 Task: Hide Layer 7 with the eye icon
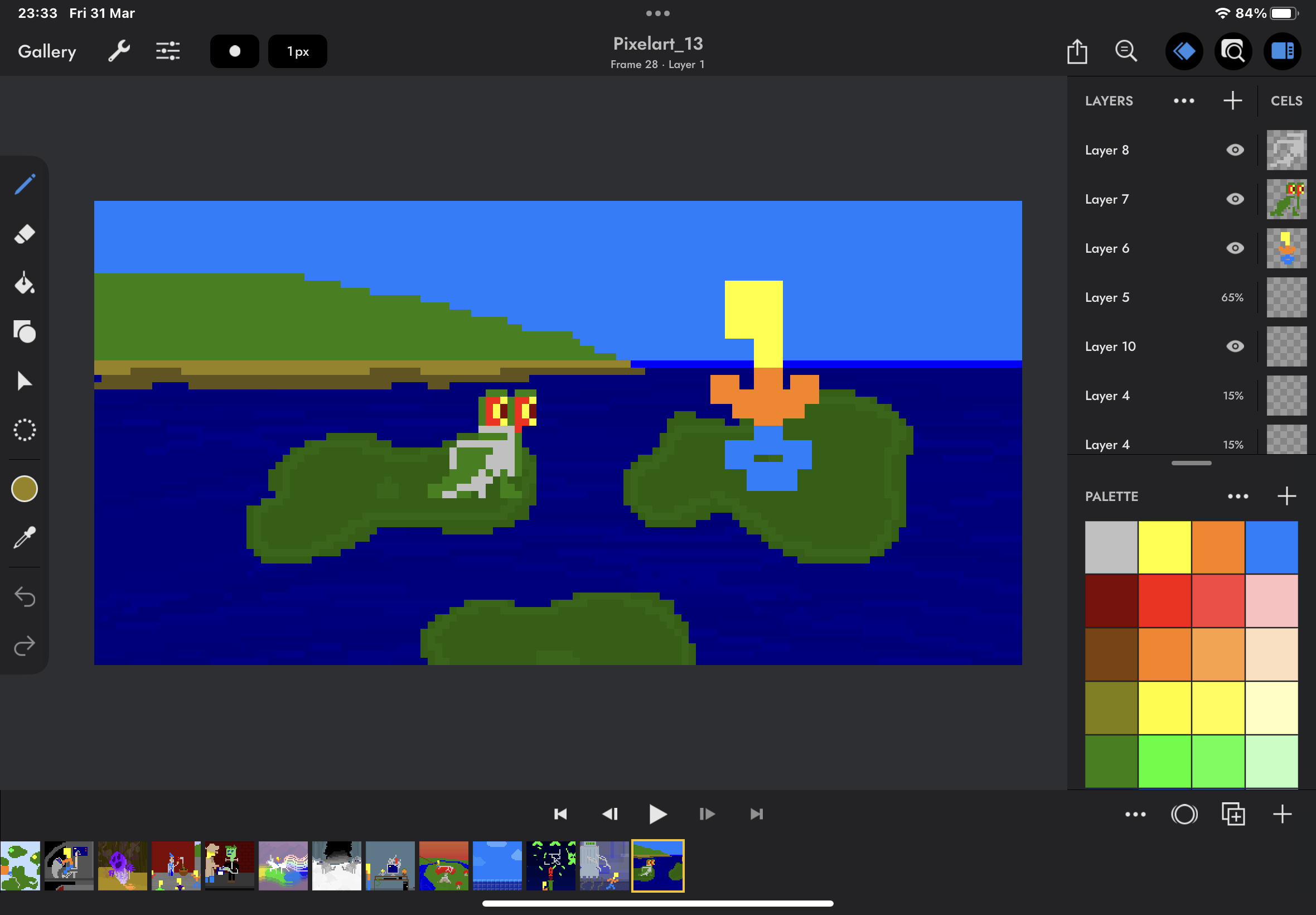pyautogui.click(x=1235, y=199)
